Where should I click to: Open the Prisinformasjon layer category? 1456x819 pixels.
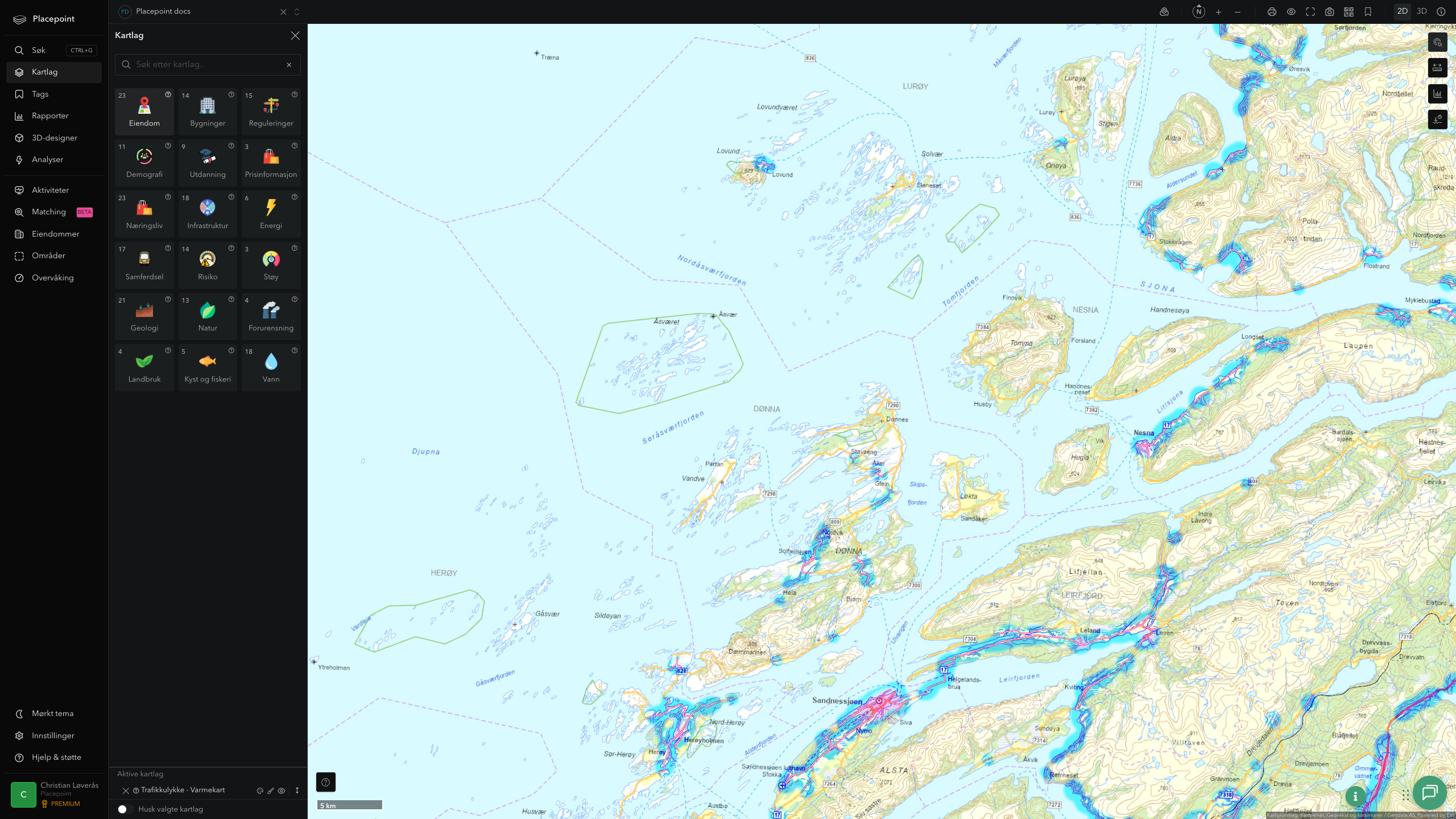[x=271, y=163]
